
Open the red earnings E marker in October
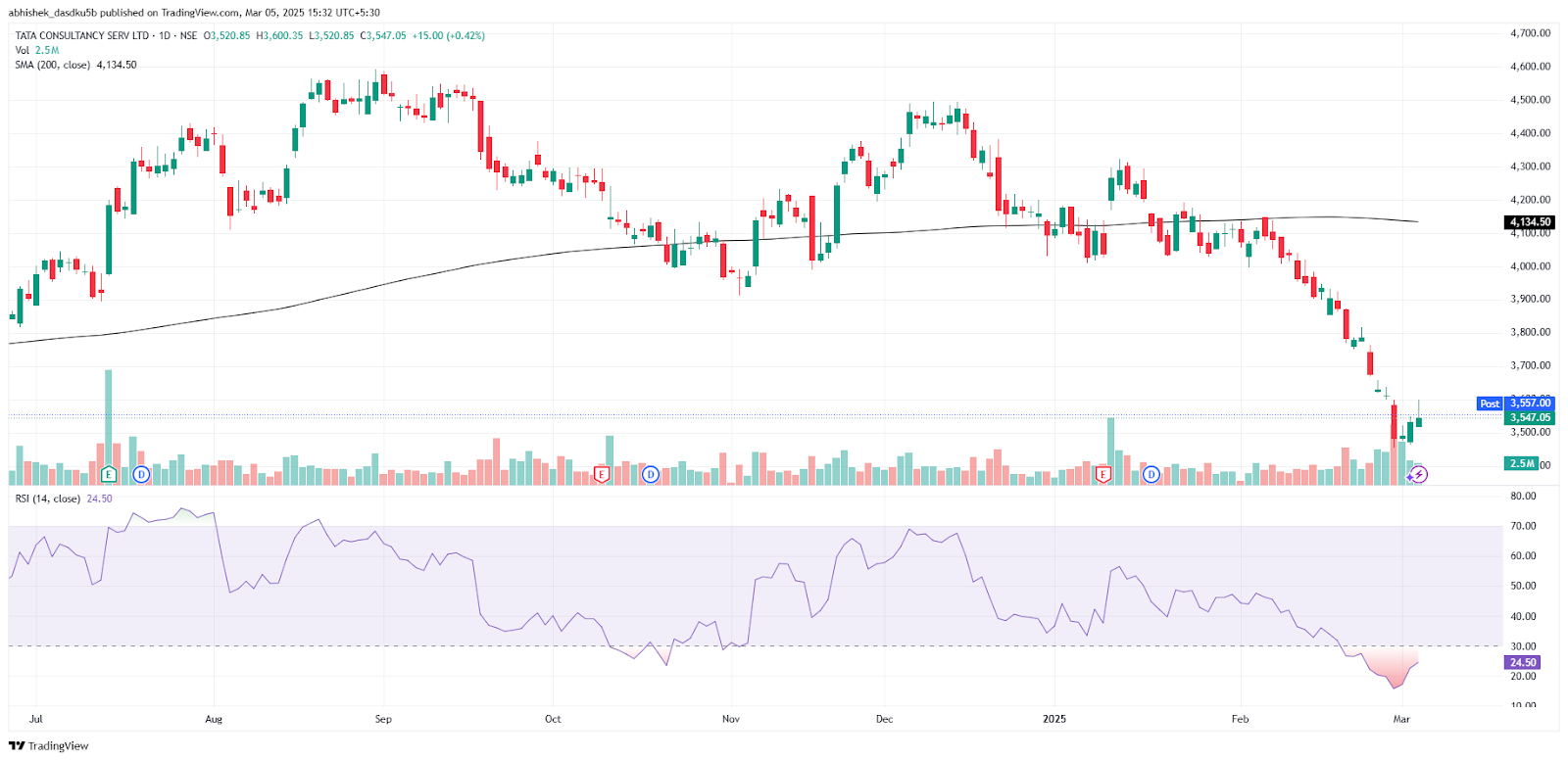coord(602,474)
